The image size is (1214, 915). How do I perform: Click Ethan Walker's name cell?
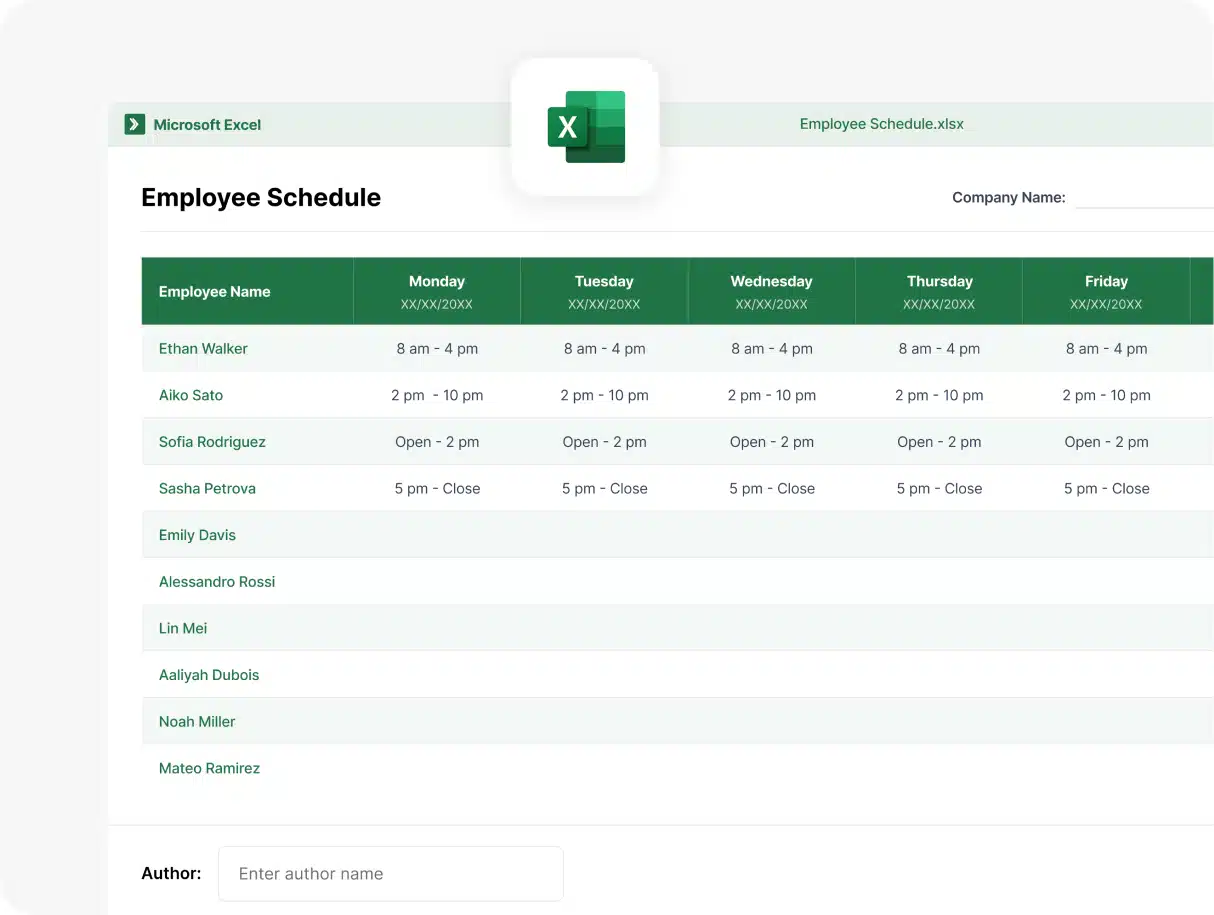(203, 349)
